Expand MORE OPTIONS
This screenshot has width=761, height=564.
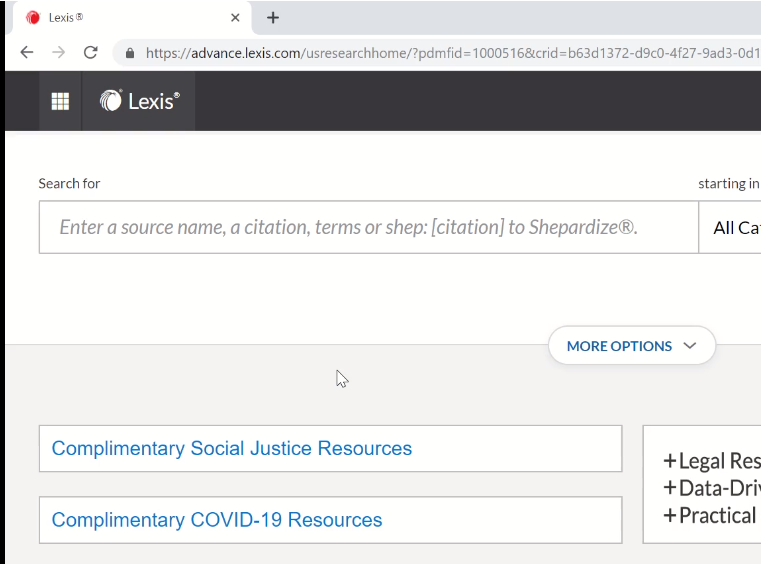pyautogui.click(x=632, y=346)
